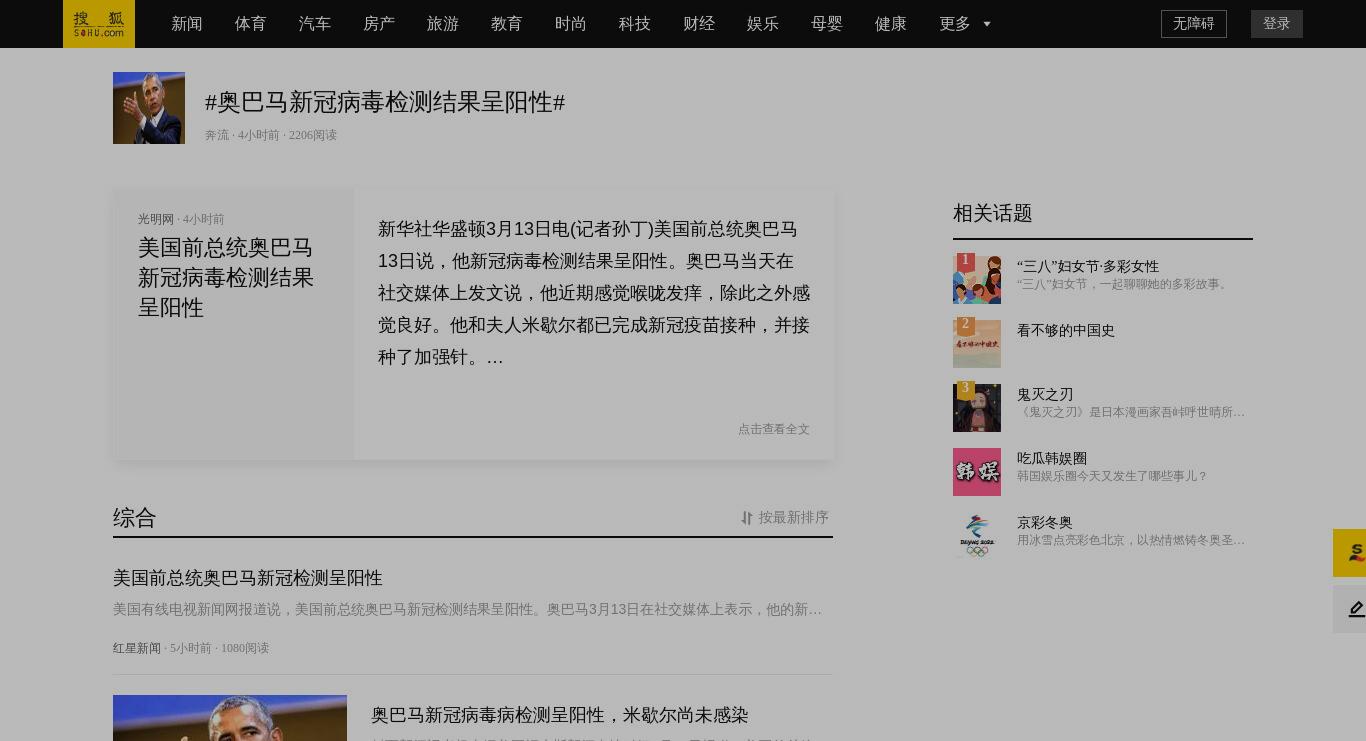The height and width of the screenshot is (741, 1366).
Task: Go to the 体育 section
Action: click(251, 24)
